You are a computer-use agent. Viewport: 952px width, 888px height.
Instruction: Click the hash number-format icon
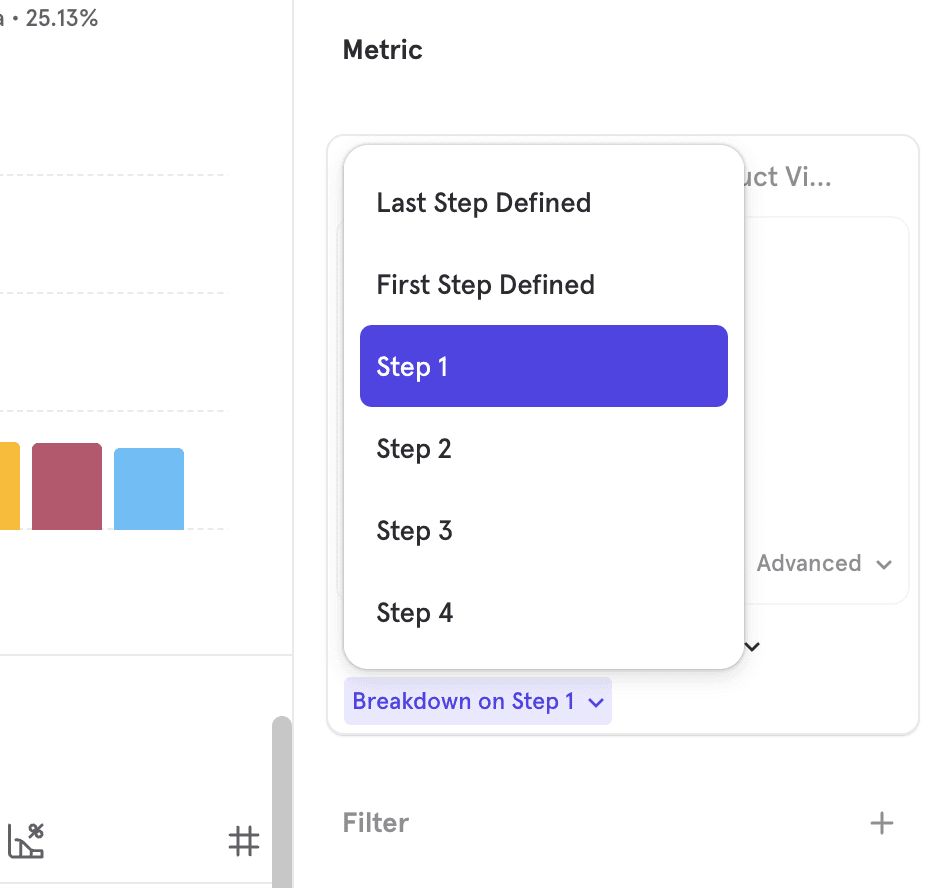(244, 841)
